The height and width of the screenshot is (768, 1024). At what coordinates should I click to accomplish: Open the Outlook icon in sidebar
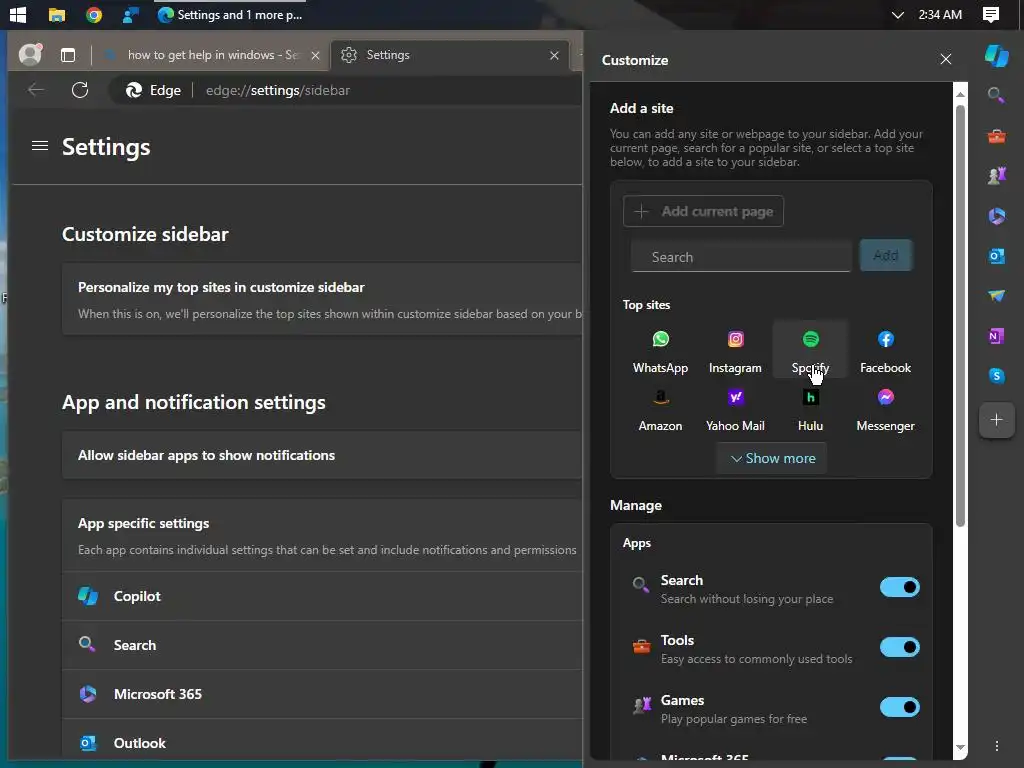996,256
